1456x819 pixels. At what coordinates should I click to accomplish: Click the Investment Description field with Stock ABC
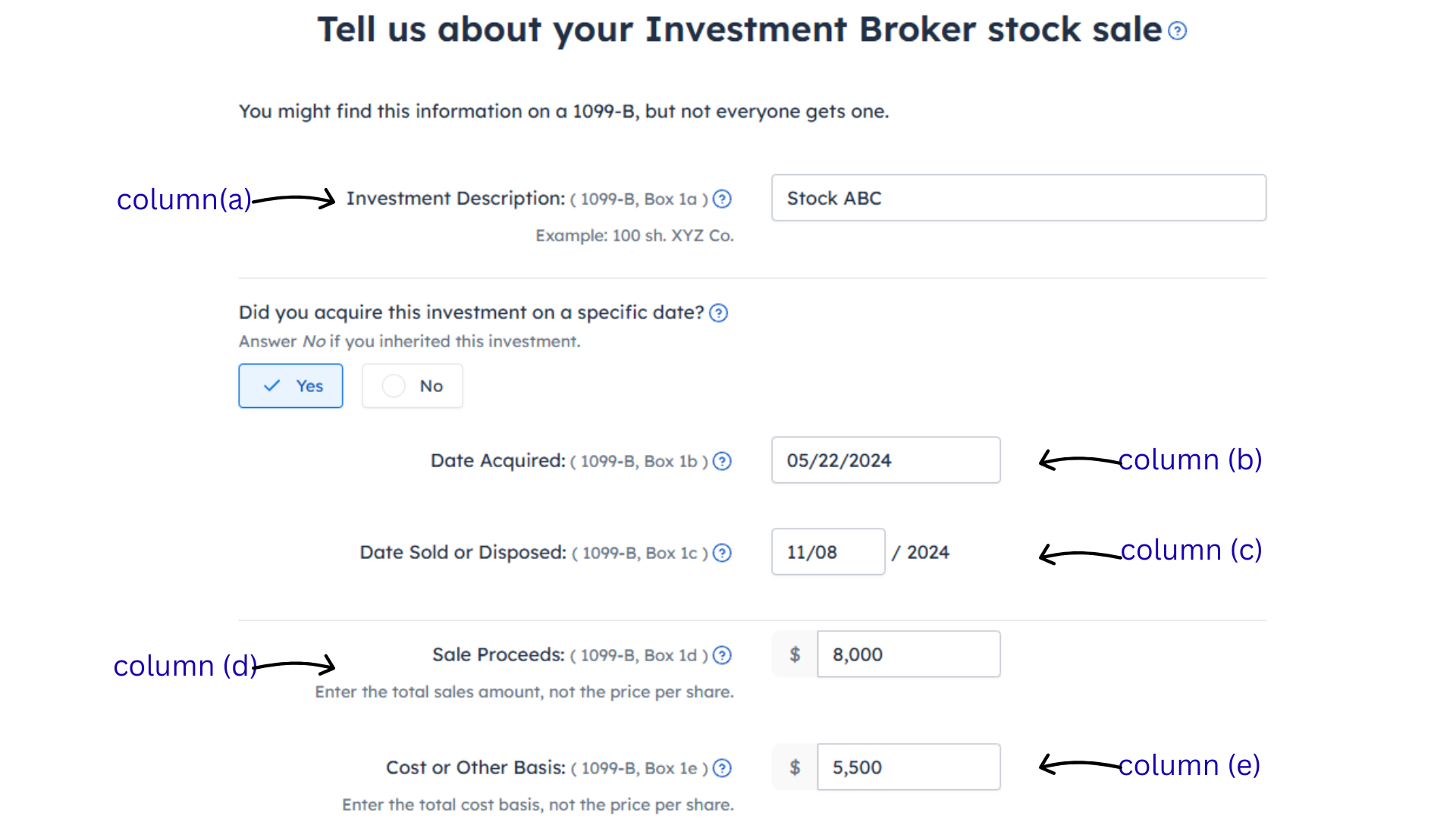click(x=1018, y=198)
